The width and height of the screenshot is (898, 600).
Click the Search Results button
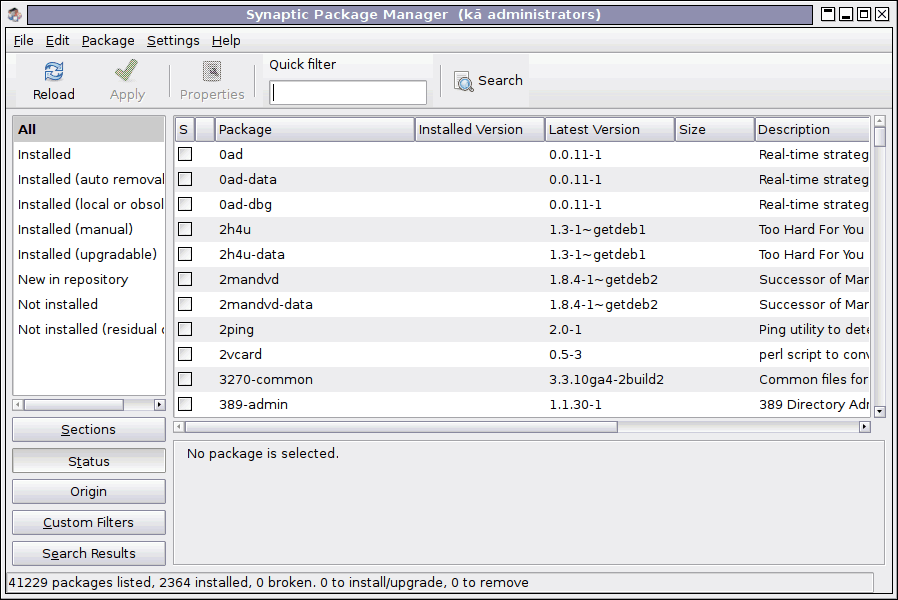pyautogui.click(x=89, y=553)
